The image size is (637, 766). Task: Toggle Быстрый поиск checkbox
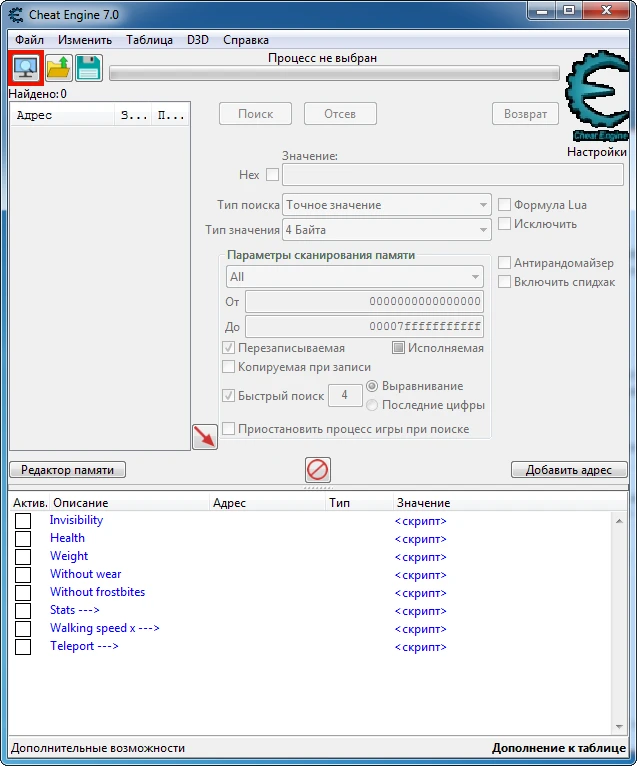(228, 396)
